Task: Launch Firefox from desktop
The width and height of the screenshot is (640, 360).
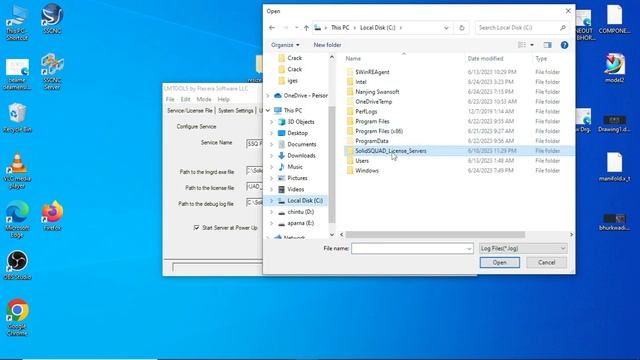Action: pos(52,216)
